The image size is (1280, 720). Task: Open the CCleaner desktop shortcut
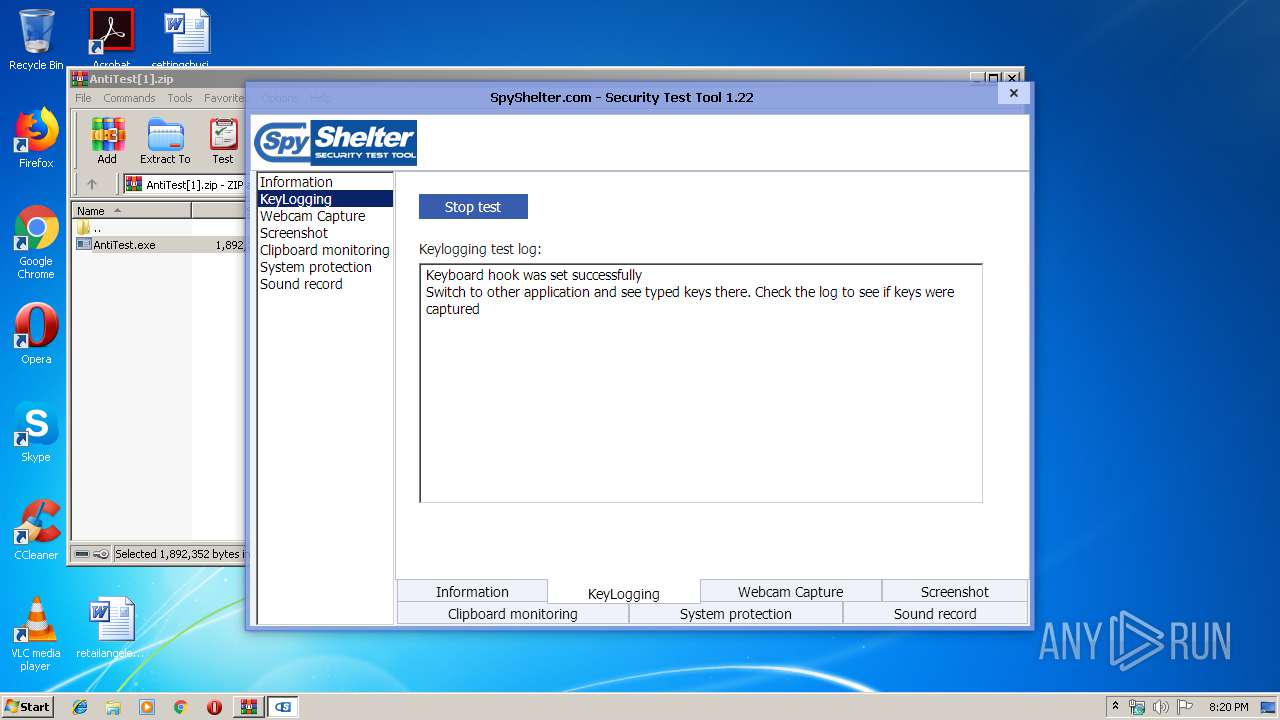click(x=36, y=530)
